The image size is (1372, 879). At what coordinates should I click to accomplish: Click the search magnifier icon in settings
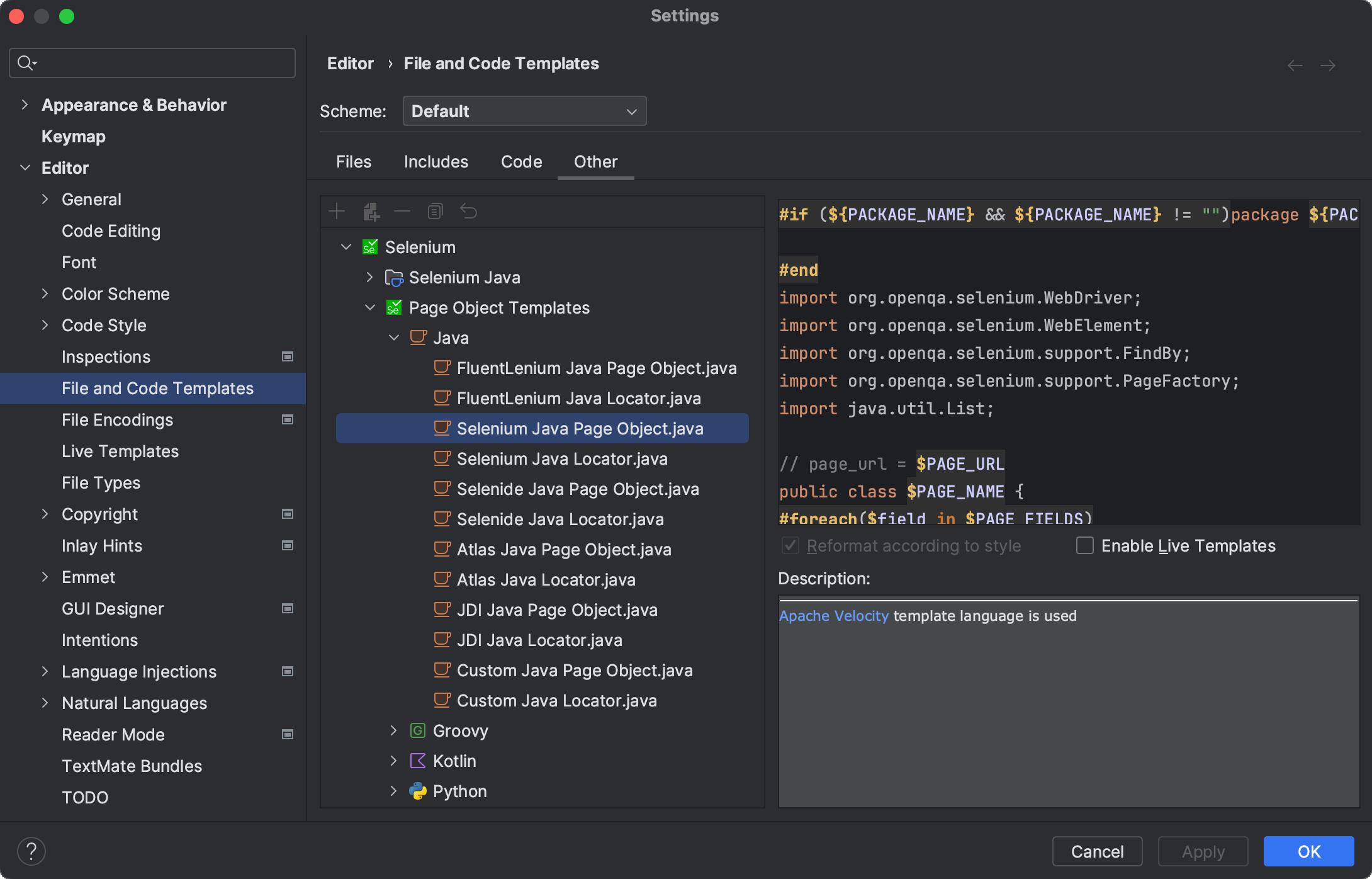26,62
